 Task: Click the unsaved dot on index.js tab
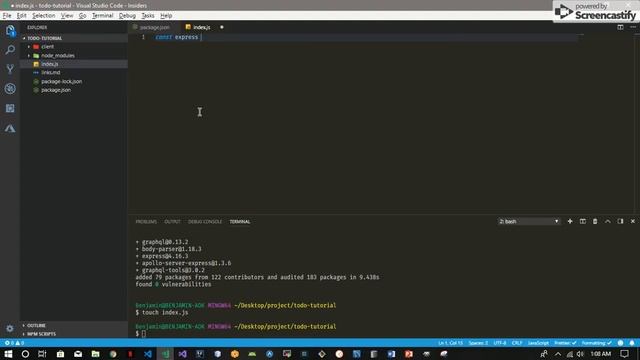point(222,27)
